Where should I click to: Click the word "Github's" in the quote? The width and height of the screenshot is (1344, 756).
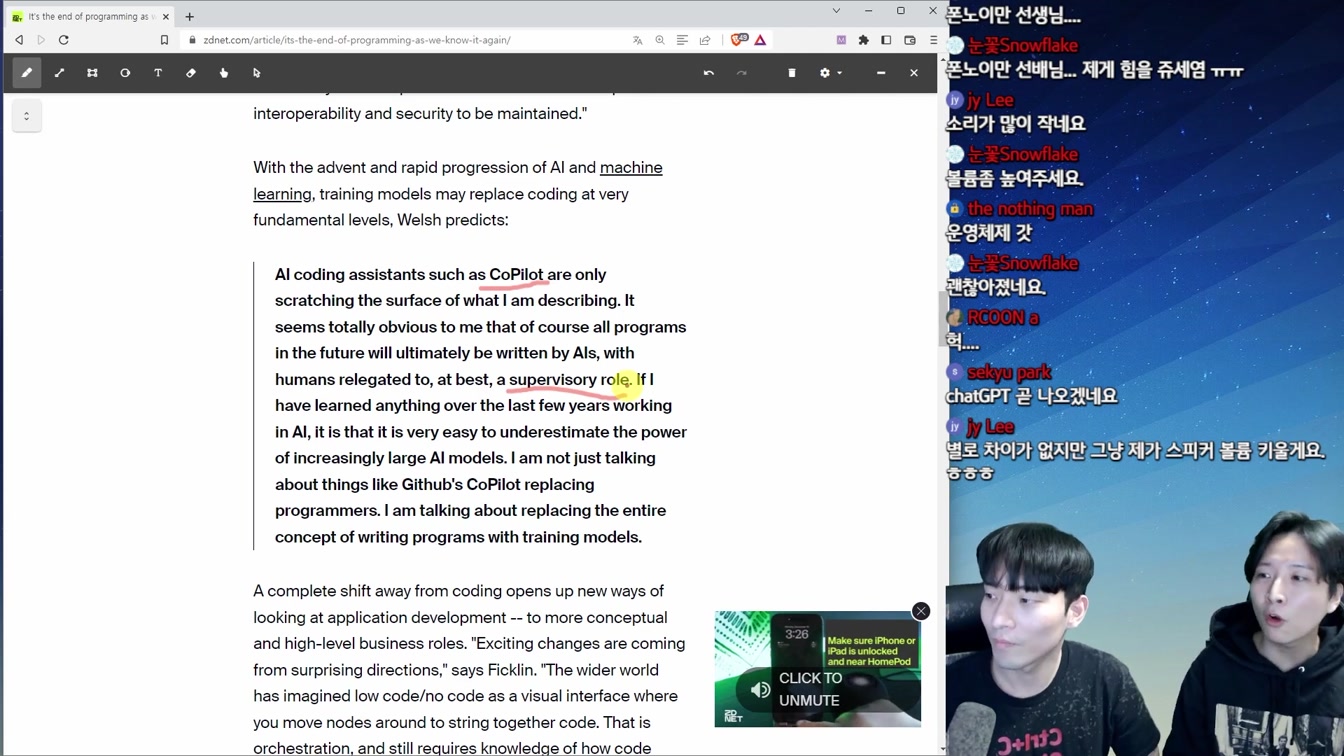click(432, 485)
